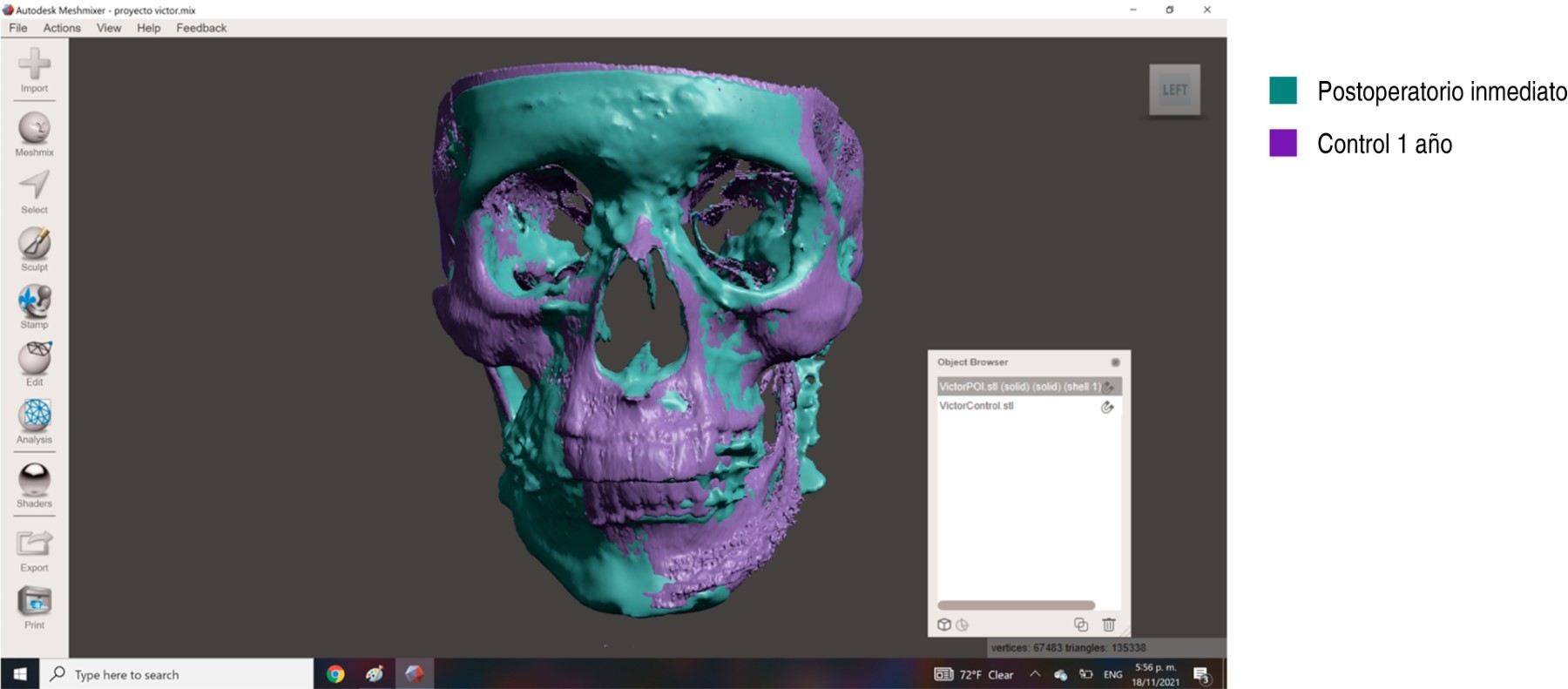
Task: Click the horizontal scrollbar in Object Browser
Action: click(1016, 605)
